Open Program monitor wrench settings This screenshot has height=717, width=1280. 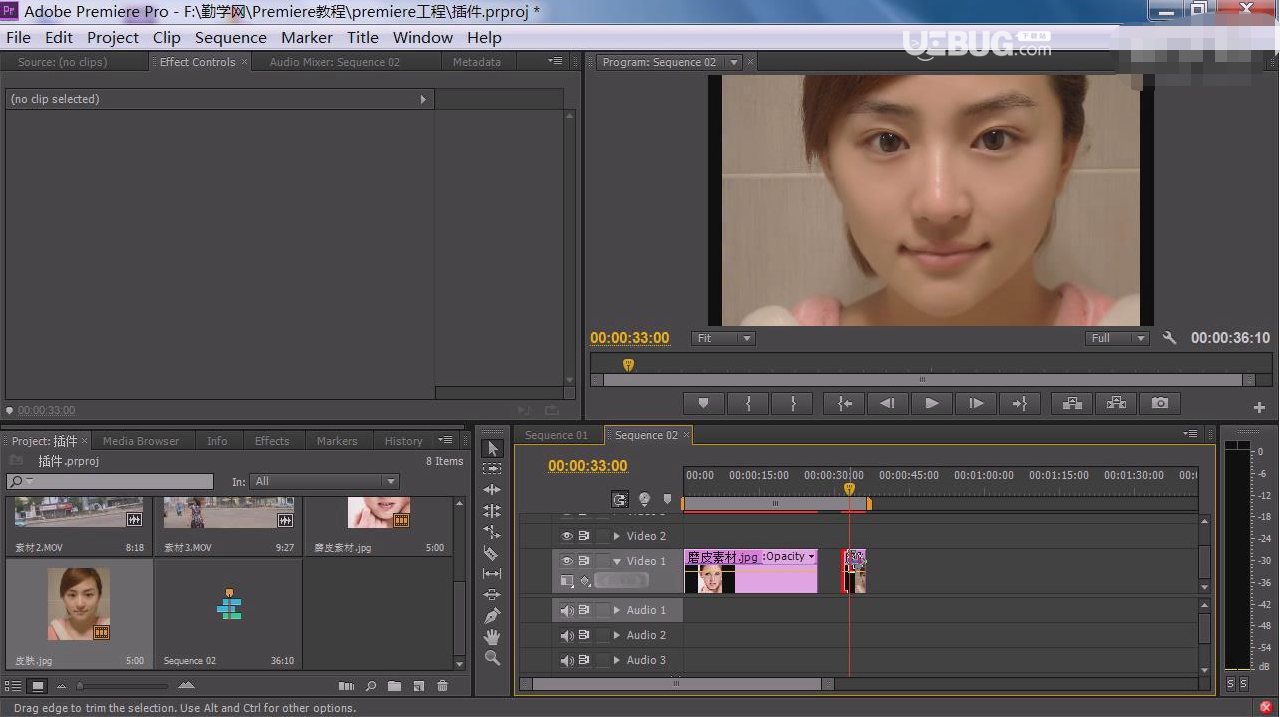(x=1170, y=338)
